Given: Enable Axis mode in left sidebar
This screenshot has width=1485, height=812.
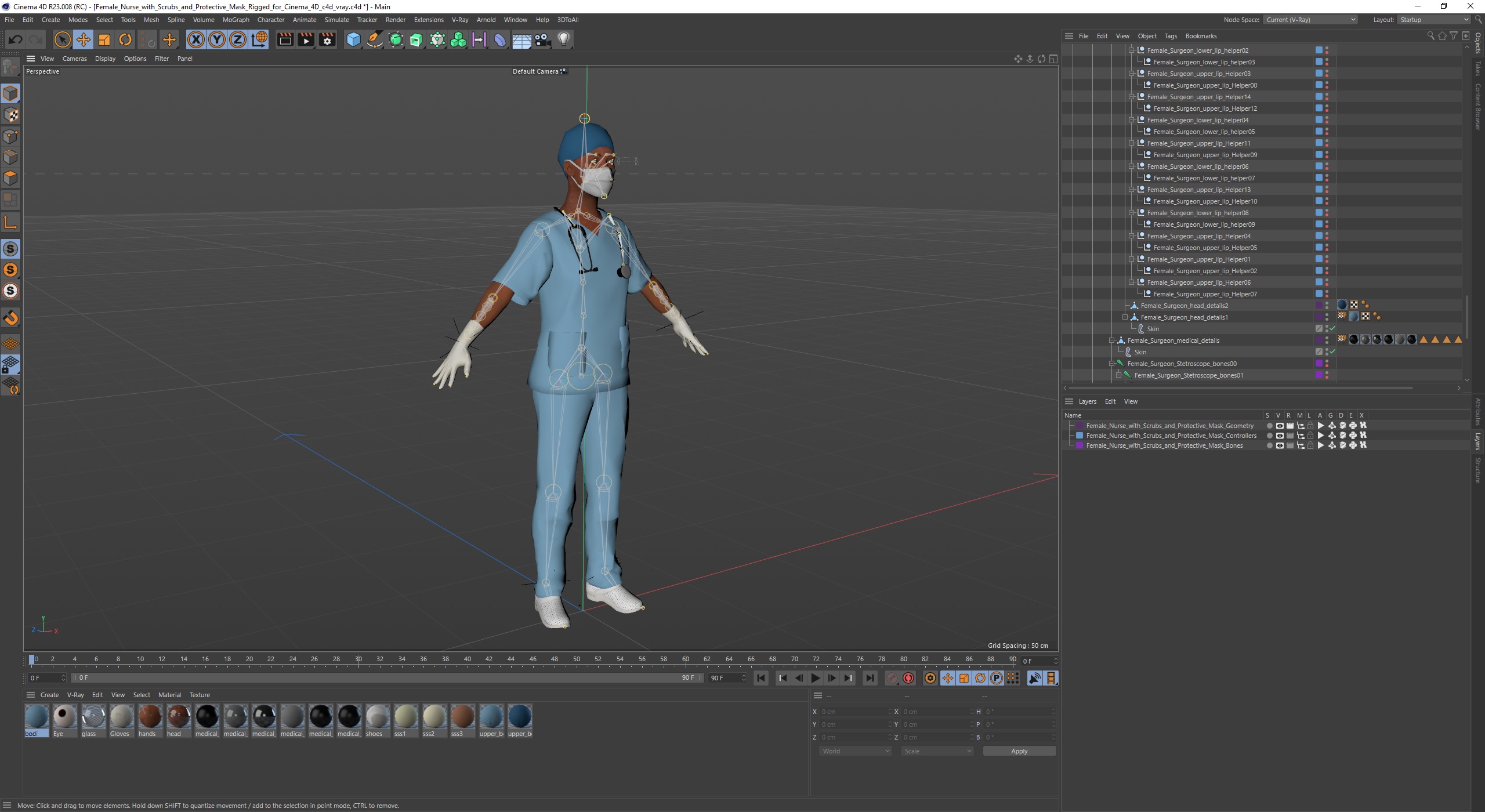Looking at the screenshot, I should pos(10,222).
